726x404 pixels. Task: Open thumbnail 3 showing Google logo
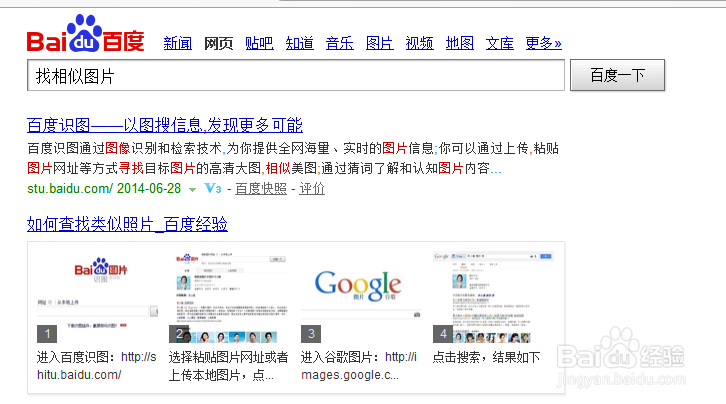(361, 296)
